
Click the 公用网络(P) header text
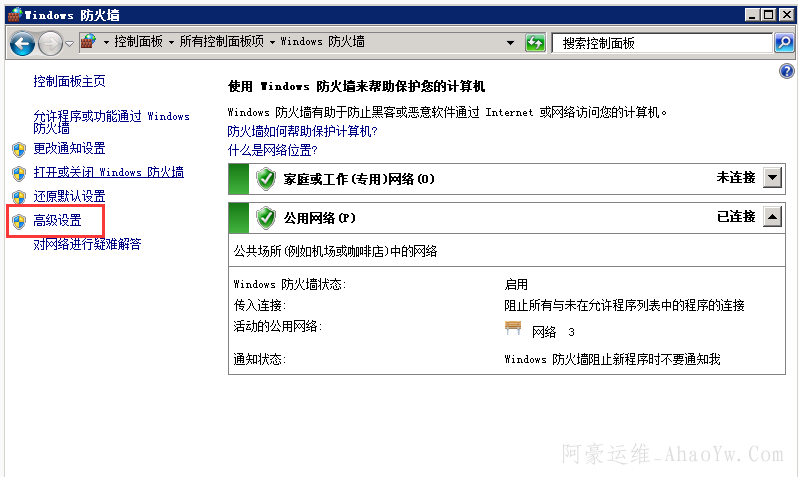click(x=320, y=218)
